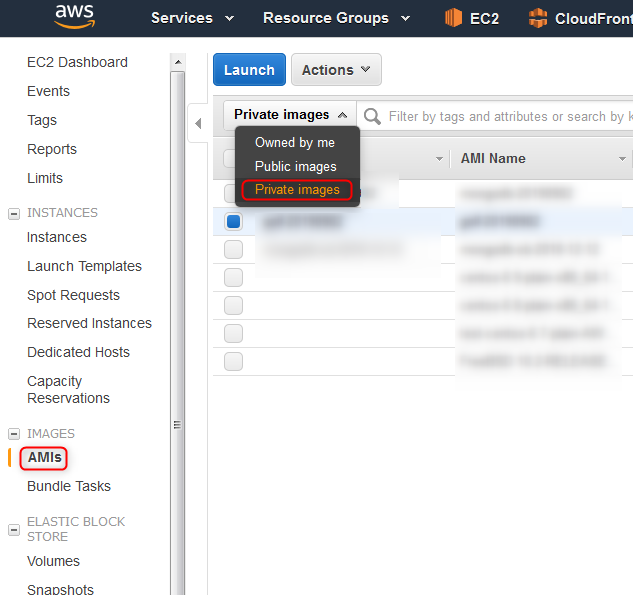
Task: Open the Services dropdown menu
Action: [x=192, y=18]
